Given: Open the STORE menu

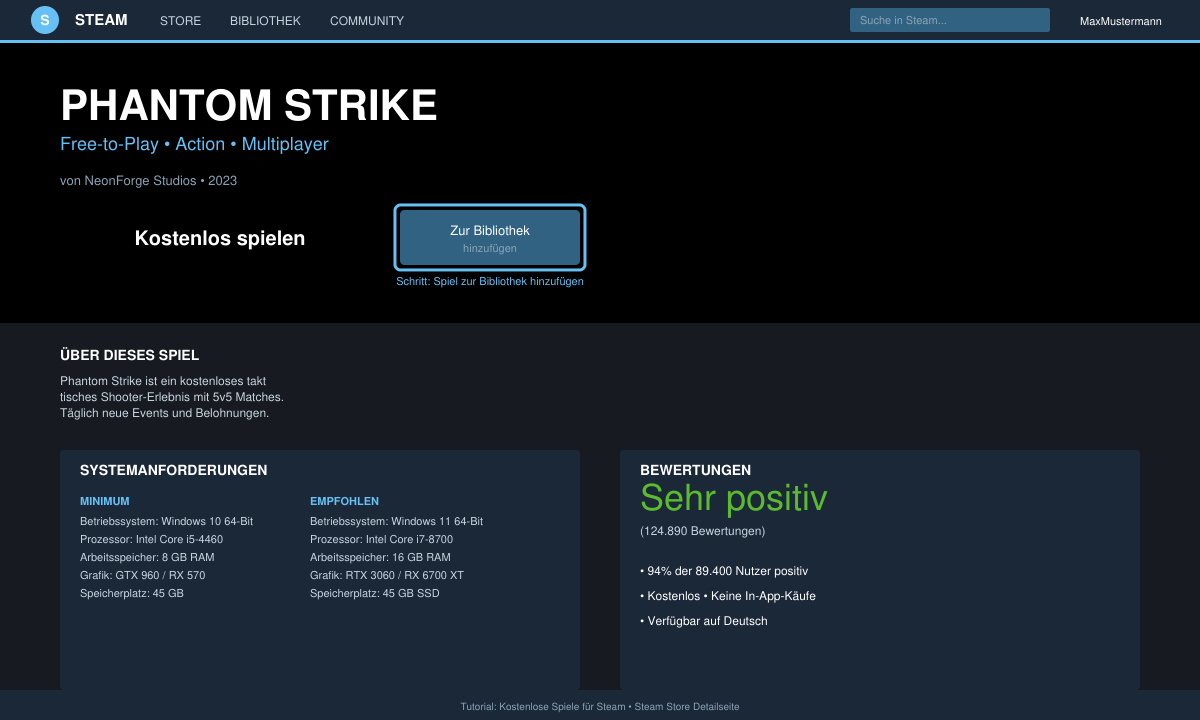Looking at the screenshot, I should 180,21.
